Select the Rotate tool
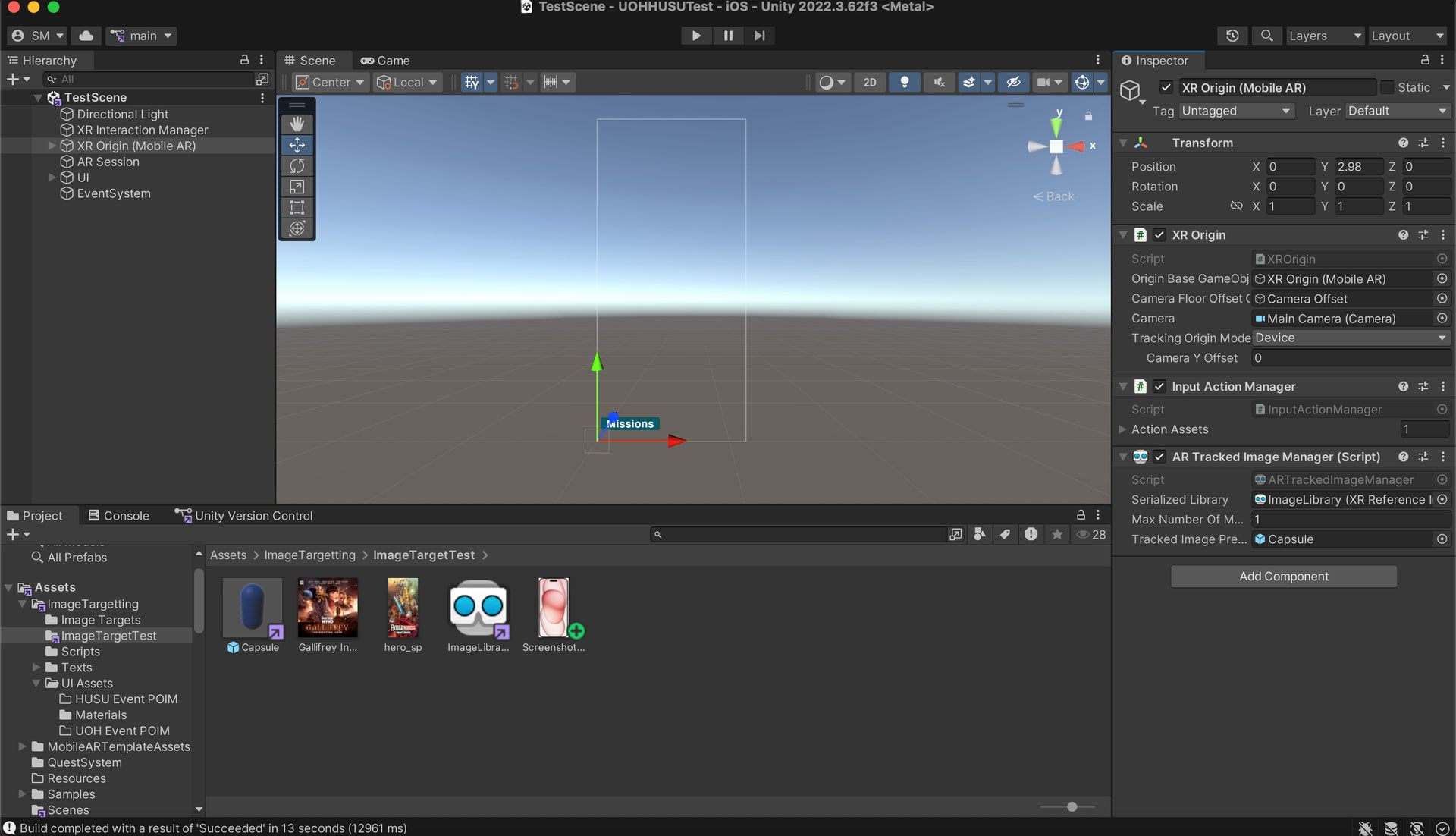Image resolution: width=1456 pixels, height=836 pixels. (297, 165)
